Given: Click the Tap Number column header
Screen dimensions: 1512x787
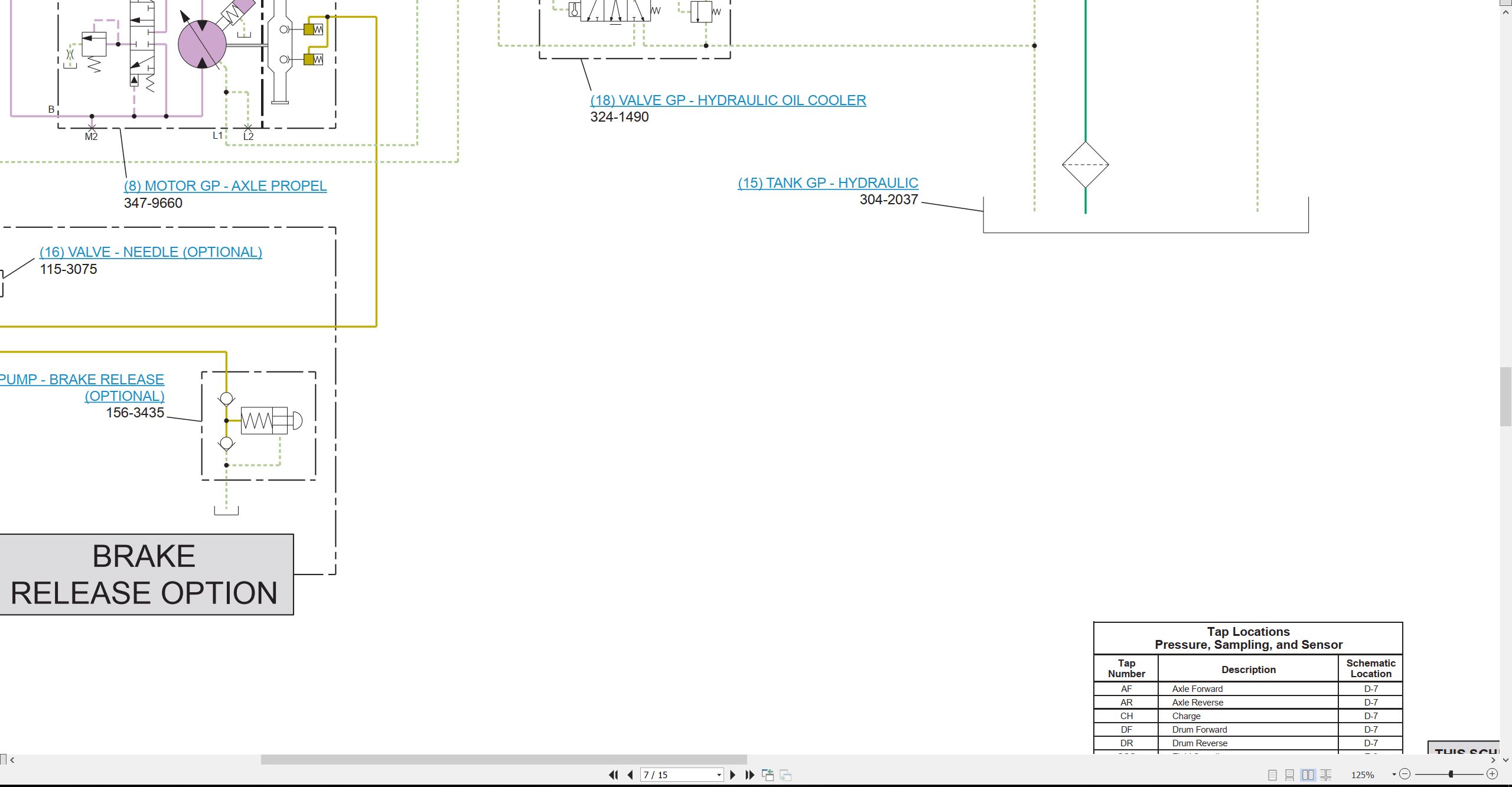Looking at the screenshot, I should tap(1126, 668).
